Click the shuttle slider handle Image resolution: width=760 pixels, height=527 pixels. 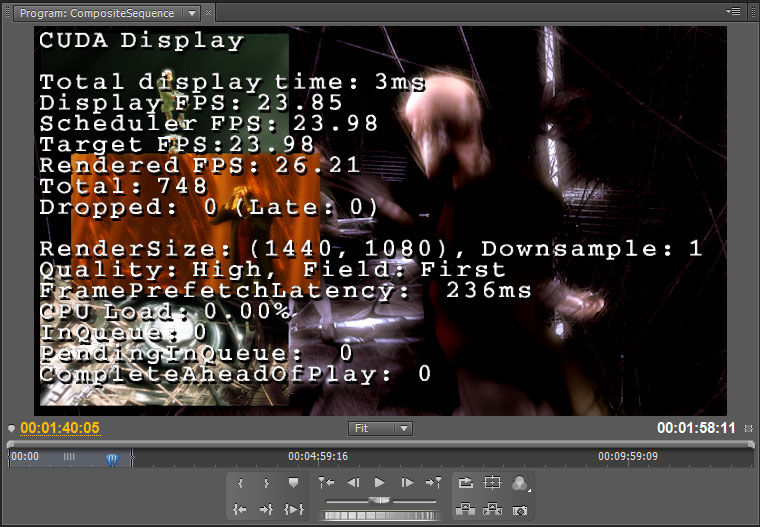click(380, 500)
